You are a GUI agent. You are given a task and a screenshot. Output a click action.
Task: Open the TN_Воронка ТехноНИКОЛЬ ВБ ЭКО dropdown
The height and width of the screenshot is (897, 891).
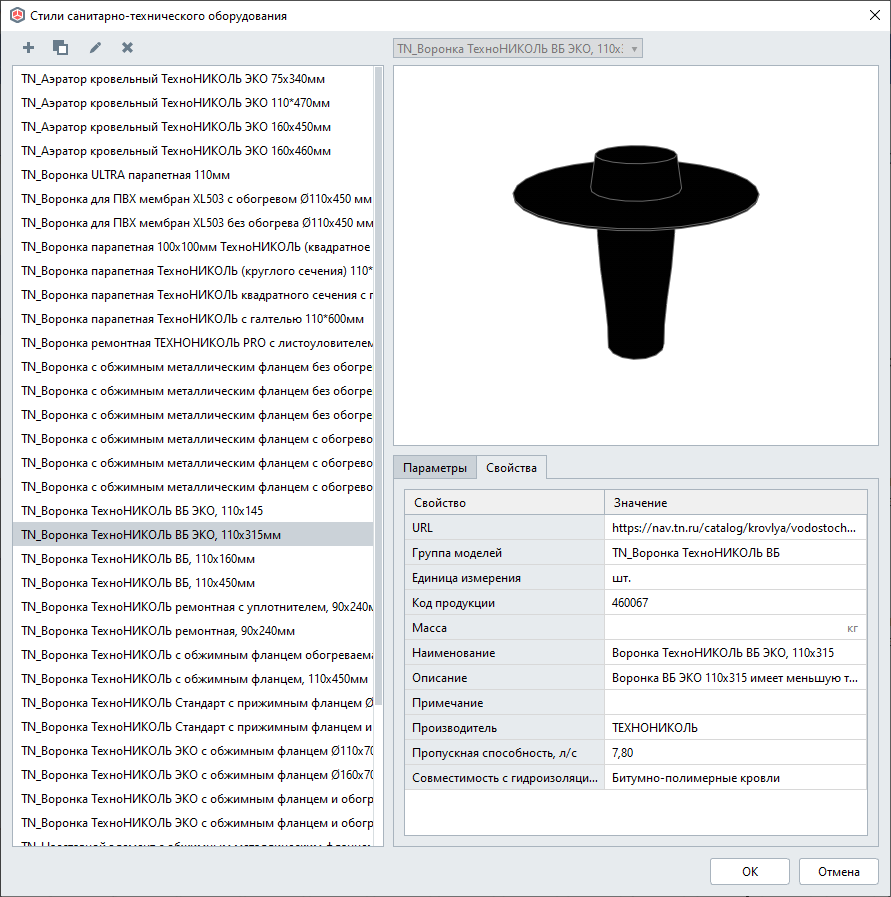518,49
